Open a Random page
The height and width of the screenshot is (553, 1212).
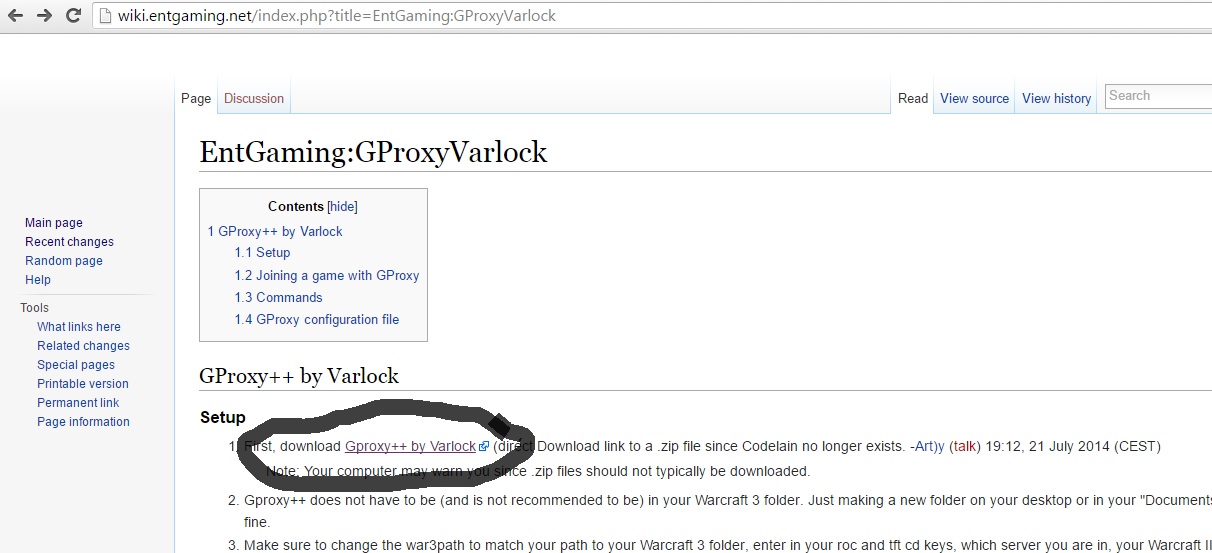click(64, 261)
